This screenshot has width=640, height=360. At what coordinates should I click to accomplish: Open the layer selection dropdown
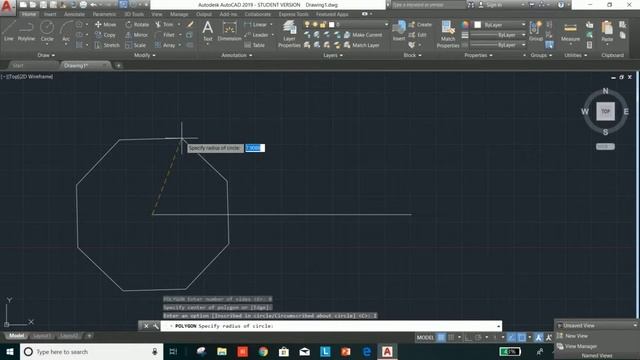pos(386,24)
